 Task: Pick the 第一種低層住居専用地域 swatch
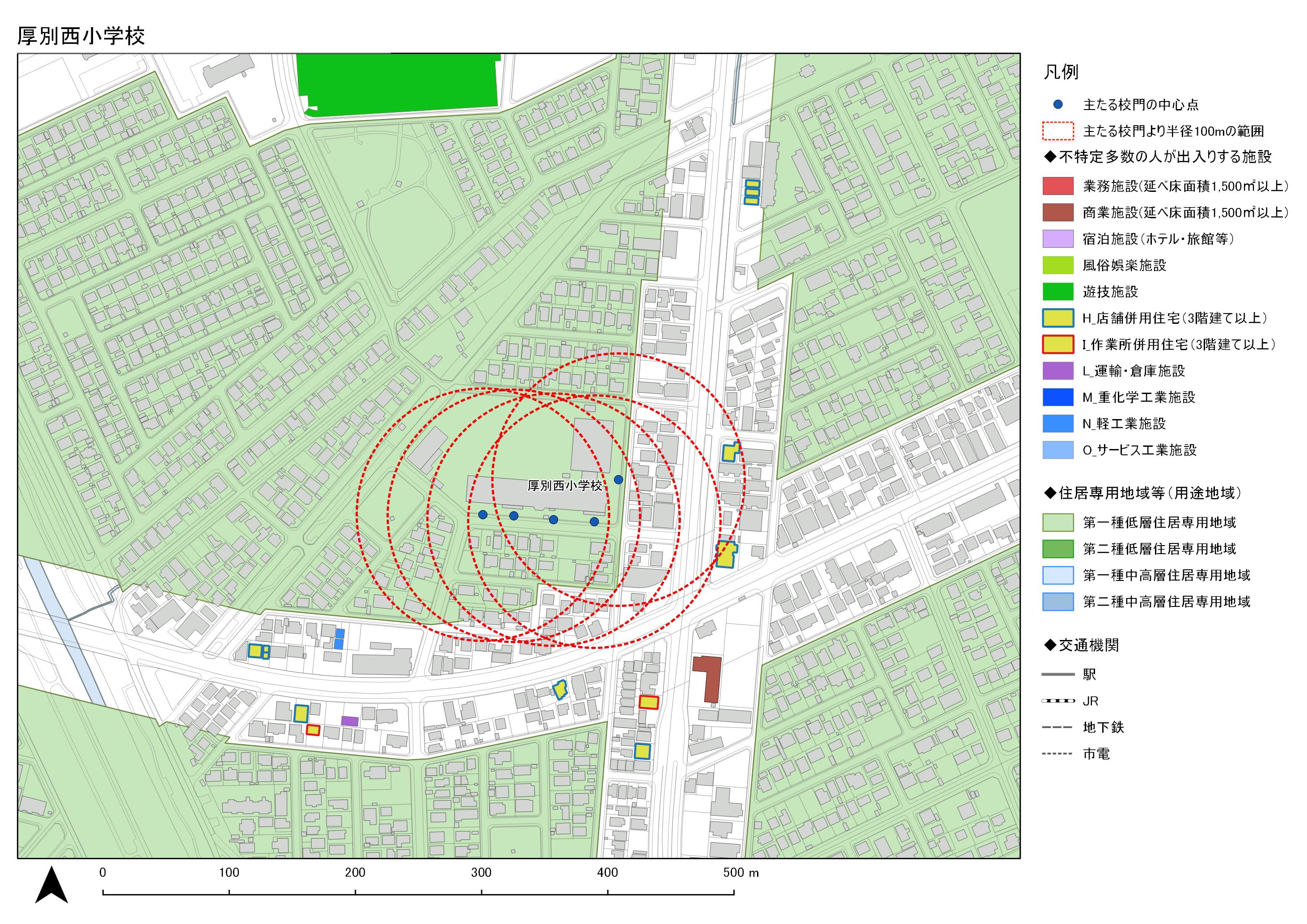pos(1057,522)
